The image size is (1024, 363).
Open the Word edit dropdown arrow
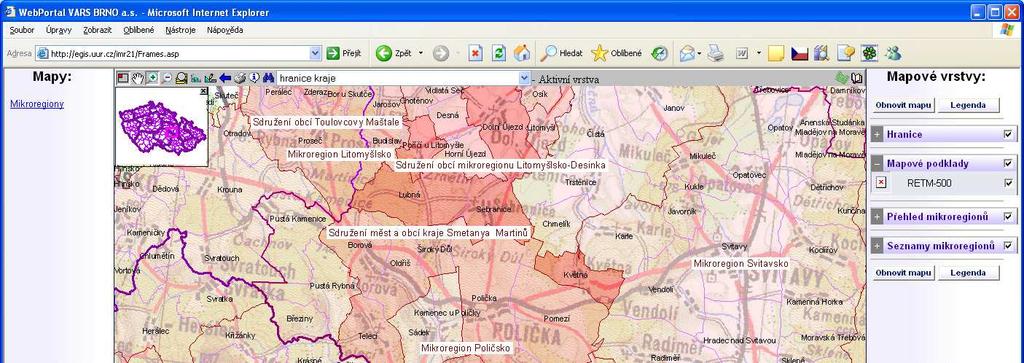759,54
